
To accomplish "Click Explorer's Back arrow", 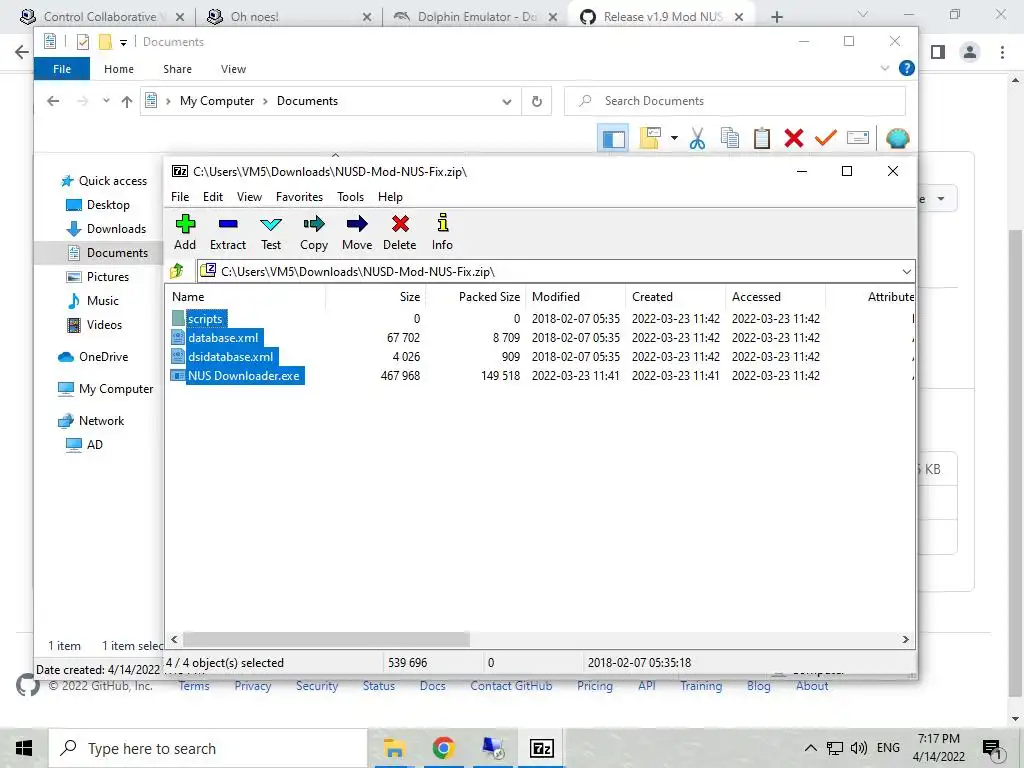I will [53, 101].
